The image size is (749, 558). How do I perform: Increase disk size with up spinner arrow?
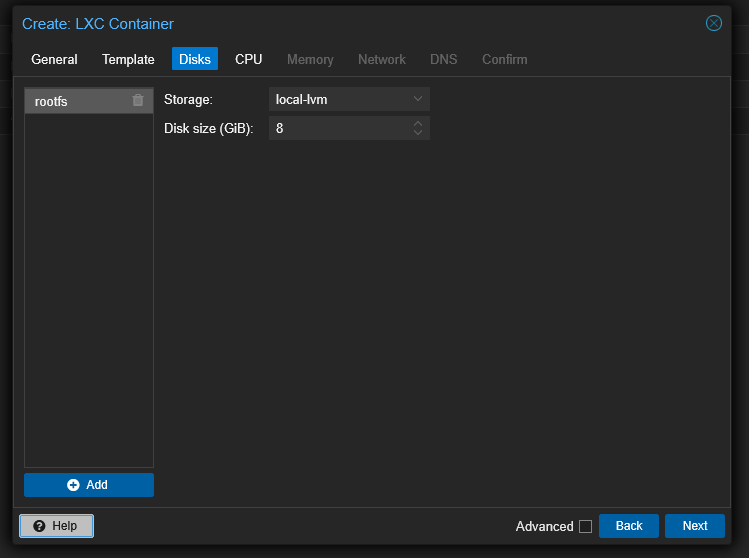click(x=418, y=124)
